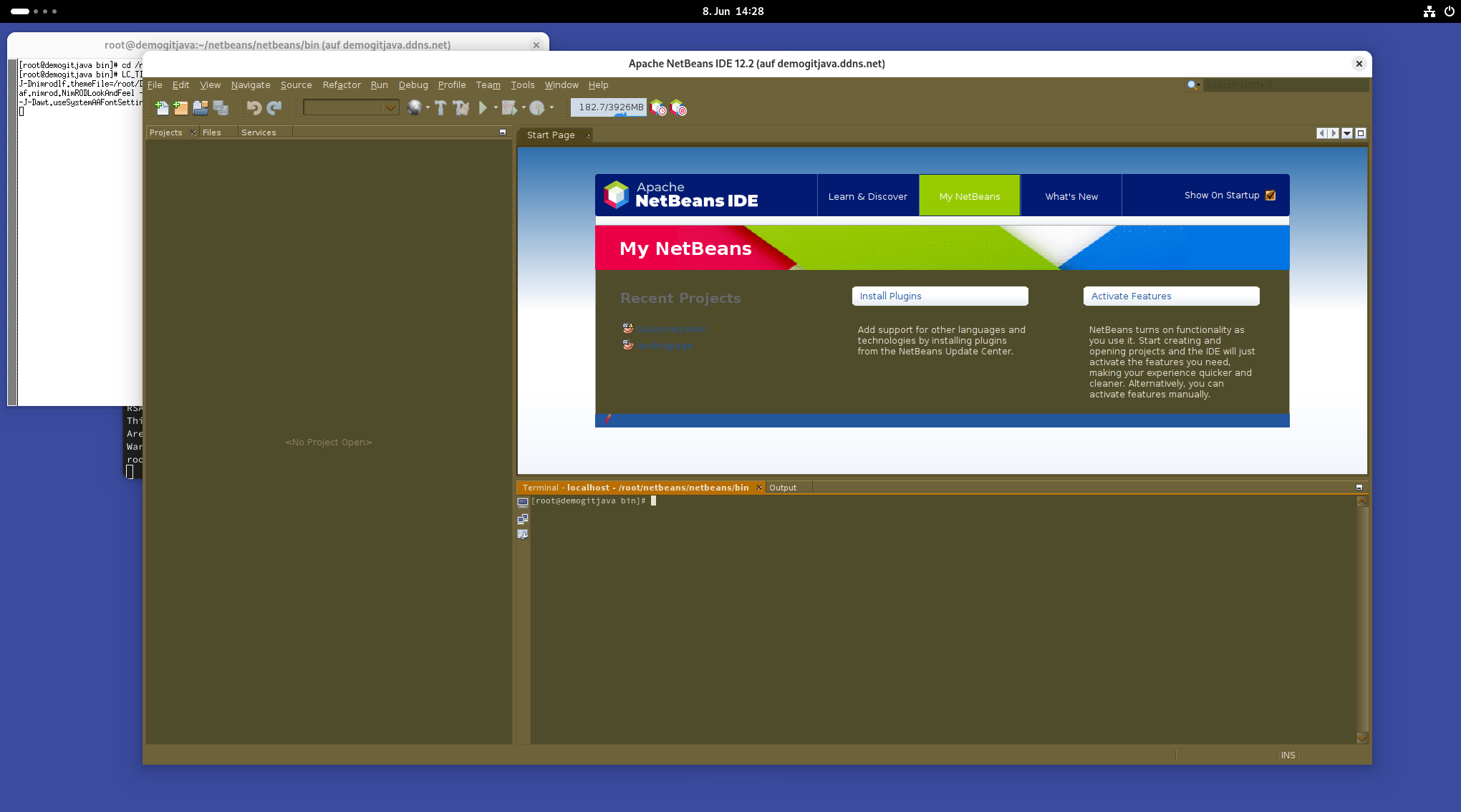
Task: Close the Projects tab with its x
Action: tap(193, 132)
